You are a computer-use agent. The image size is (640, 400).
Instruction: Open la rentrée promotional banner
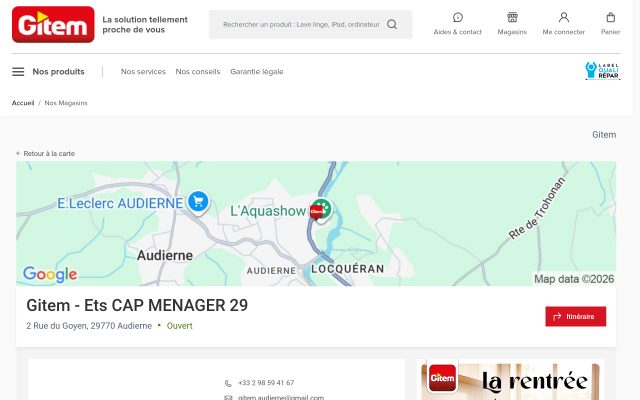click(510, 380)
